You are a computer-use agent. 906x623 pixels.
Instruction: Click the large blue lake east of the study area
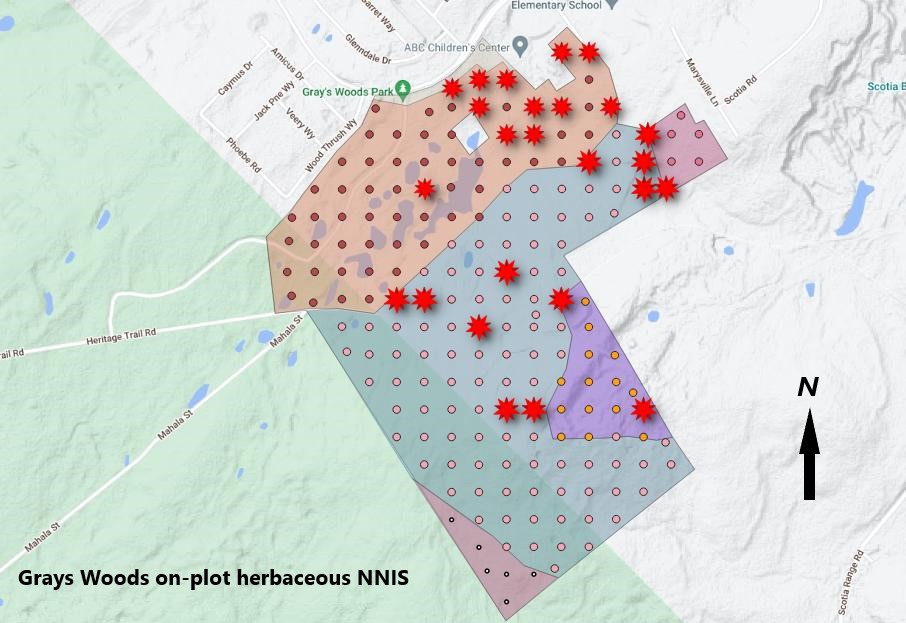click(x=854, y=209)
